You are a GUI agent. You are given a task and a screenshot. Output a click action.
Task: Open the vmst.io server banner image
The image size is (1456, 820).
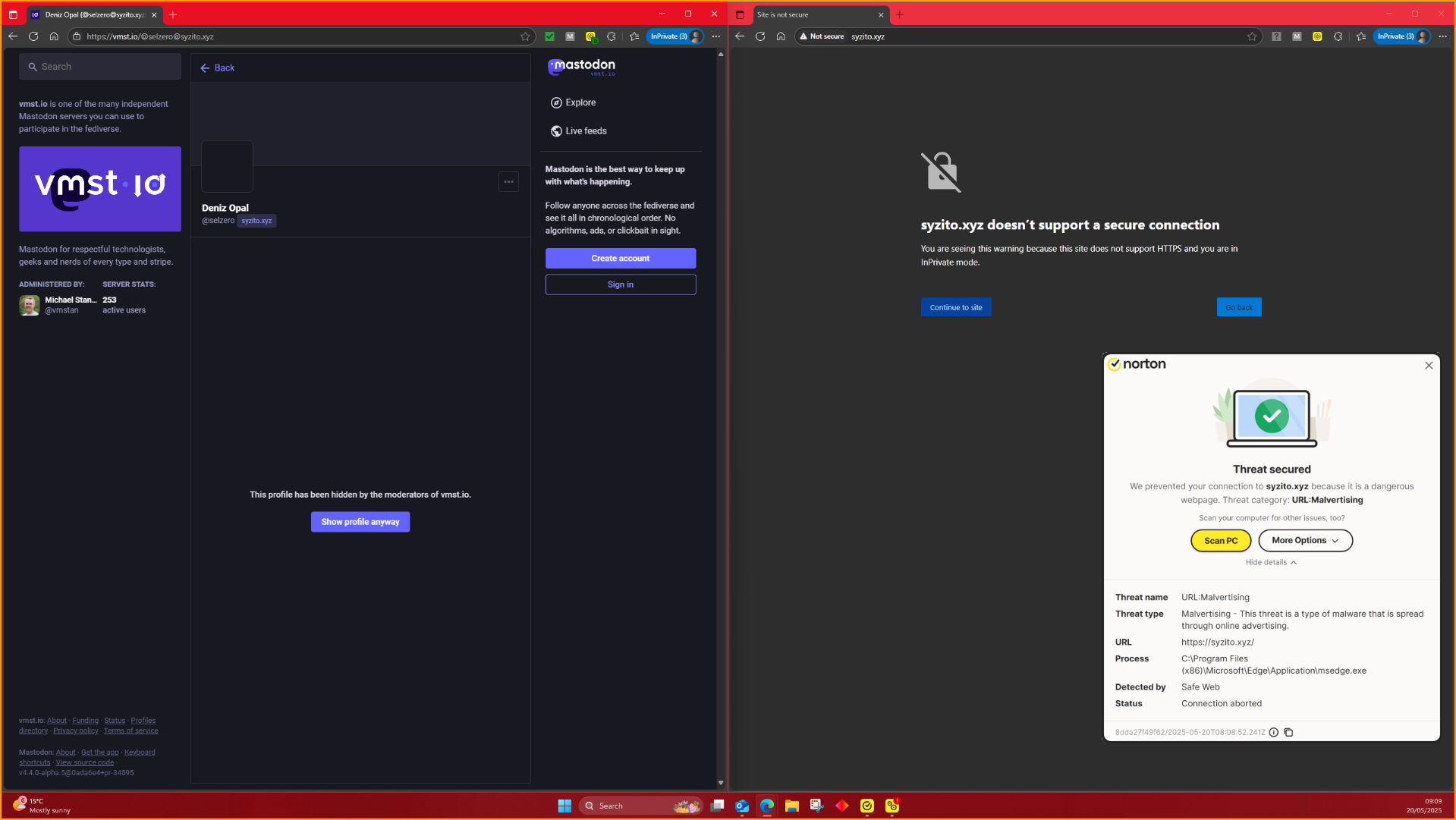(x=100, y=189)
